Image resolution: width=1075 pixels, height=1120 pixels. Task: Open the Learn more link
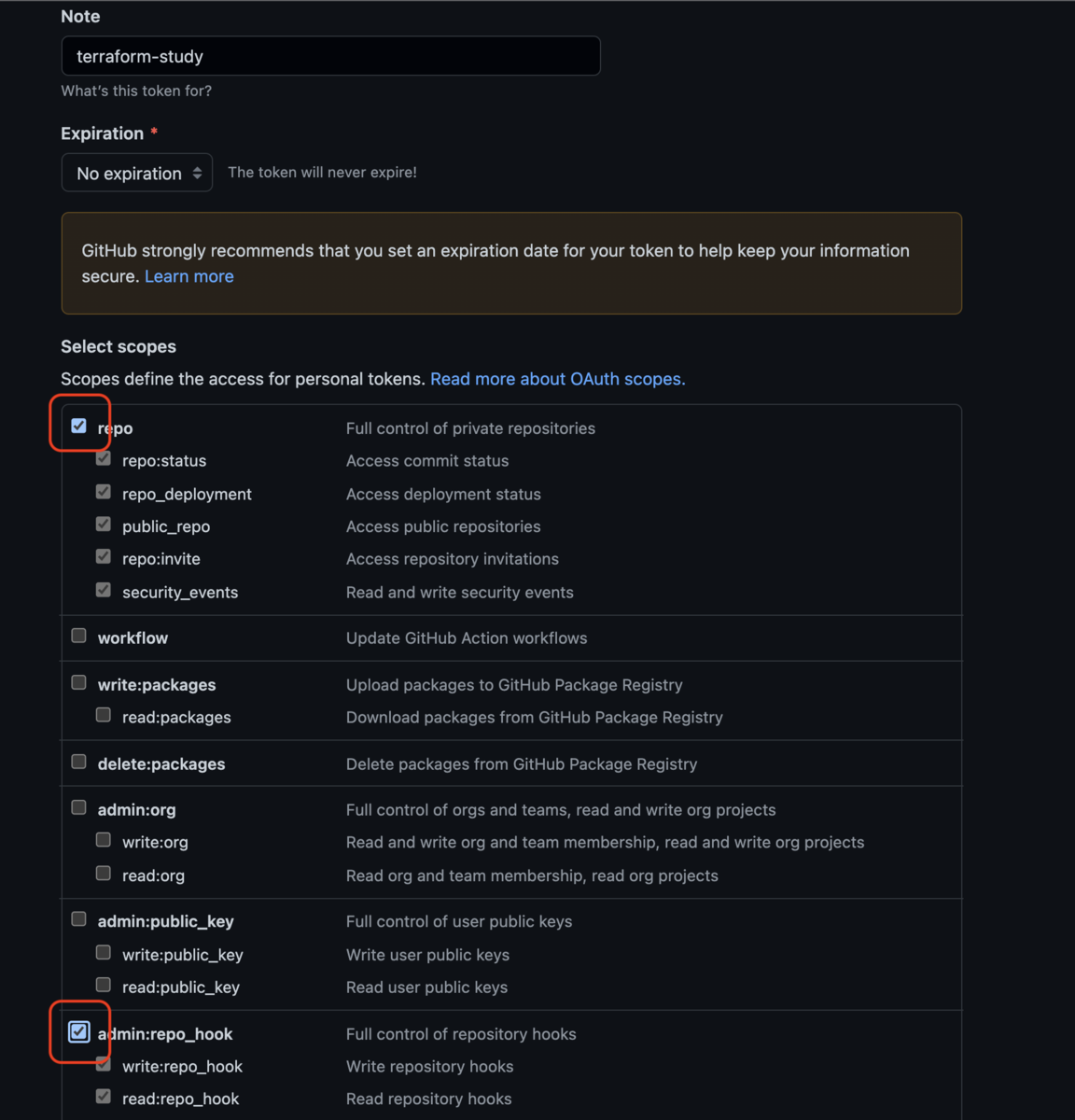click(x=189, y=276)
